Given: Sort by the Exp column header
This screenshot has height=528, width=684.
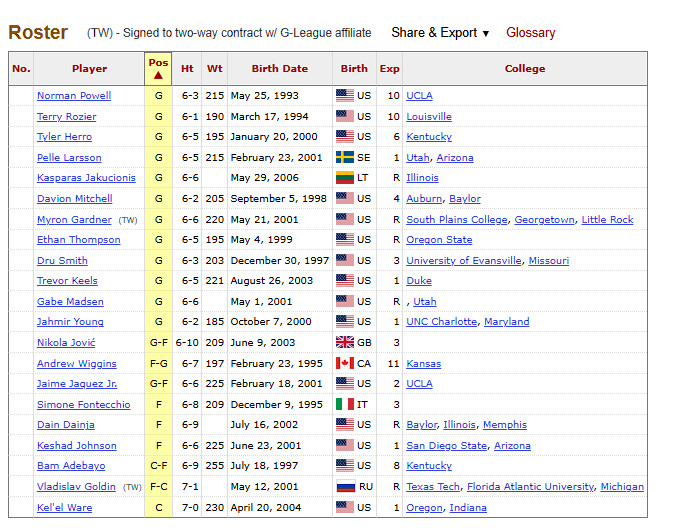Looking at the screenshot, I should [389, 69].
